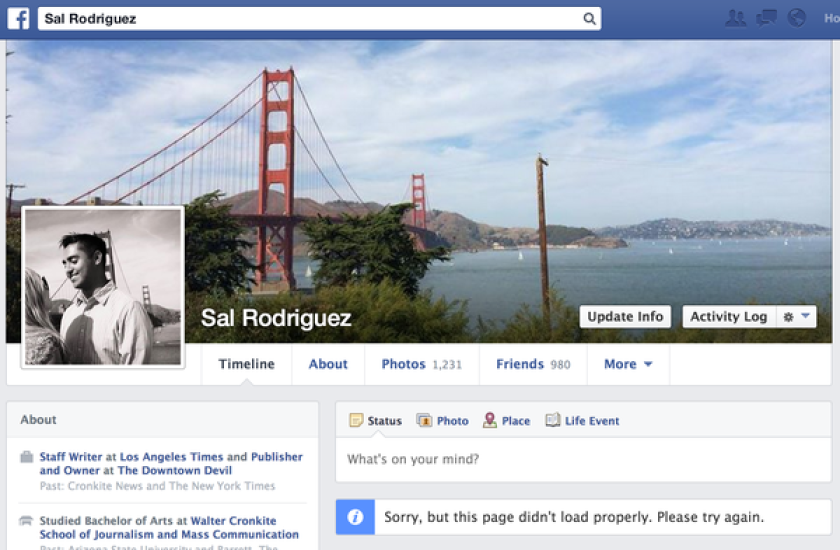
Task: Click the Place pin icon
Action: [489, 420]
